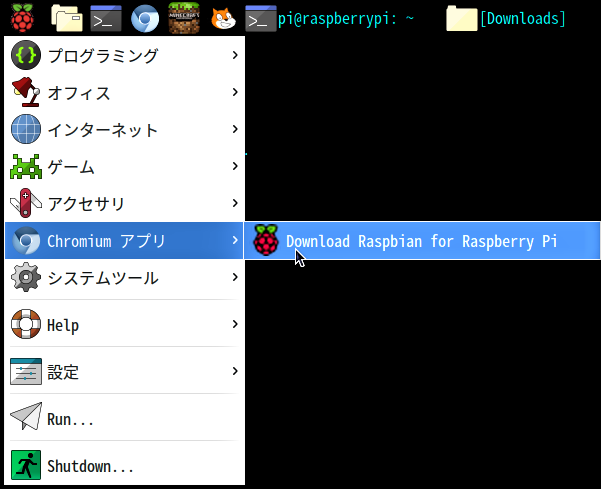Screen dimensions: 601x489
Task: Open the Raspberry Pi main menu button
Action: pos(22,18)
